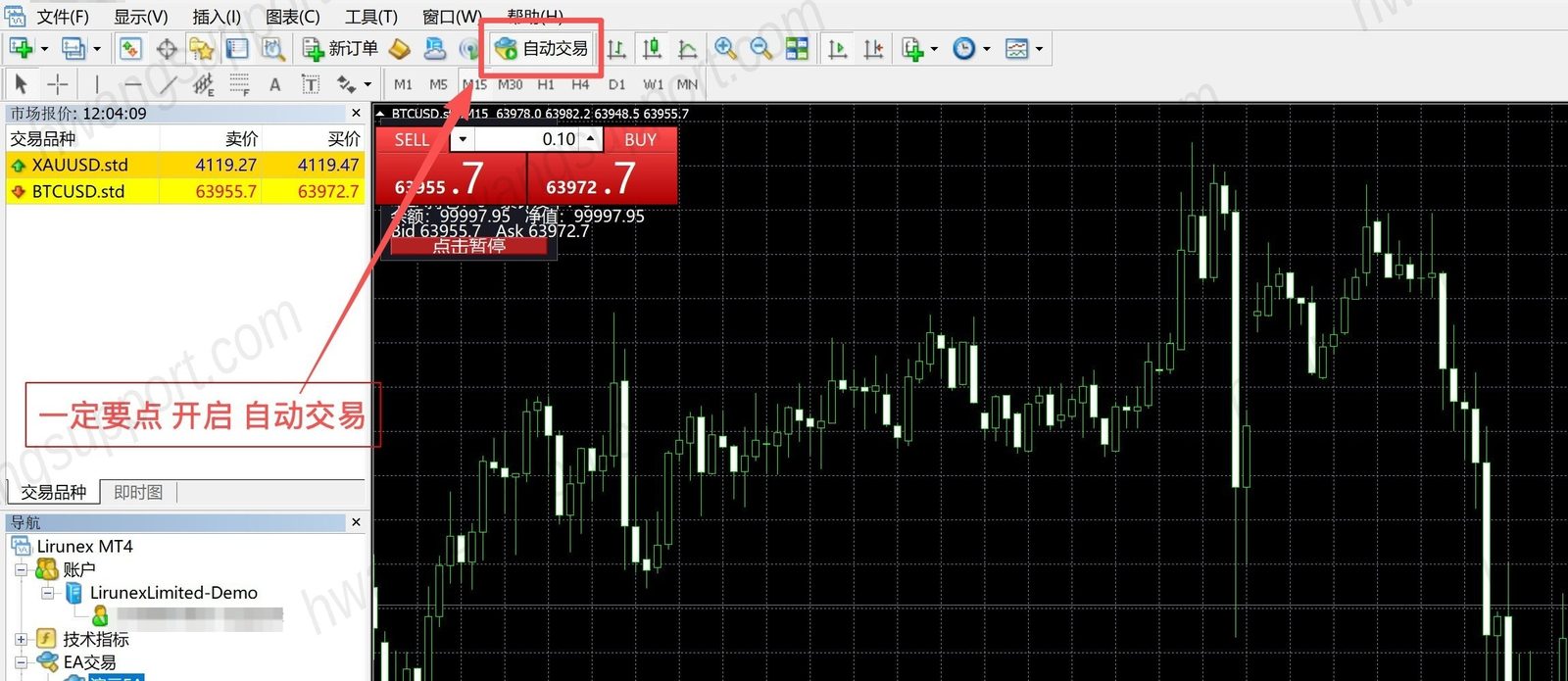Collapse the 账户 accounts tree node

pos(21,569)
